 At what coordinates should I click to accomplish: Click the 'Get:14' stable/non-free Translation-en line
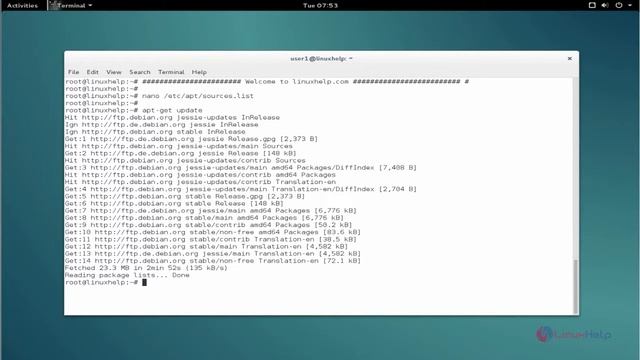(x=213, y=261)
